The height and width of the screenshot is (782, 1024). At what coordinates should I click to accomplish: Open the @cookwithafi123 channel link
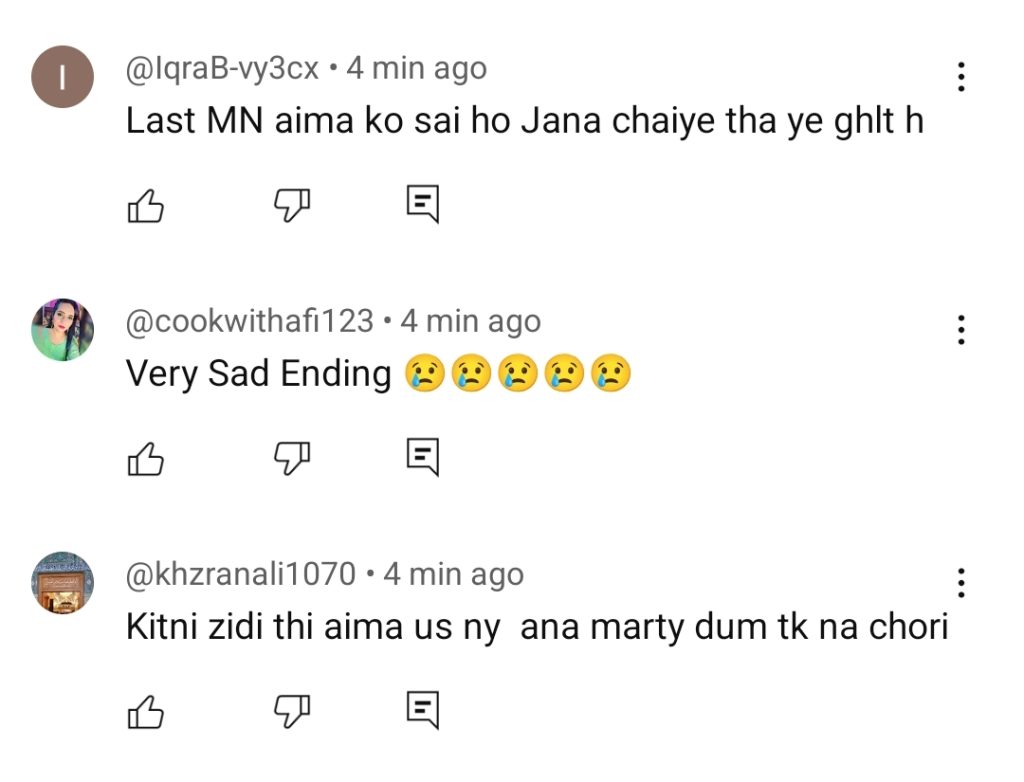249,322
